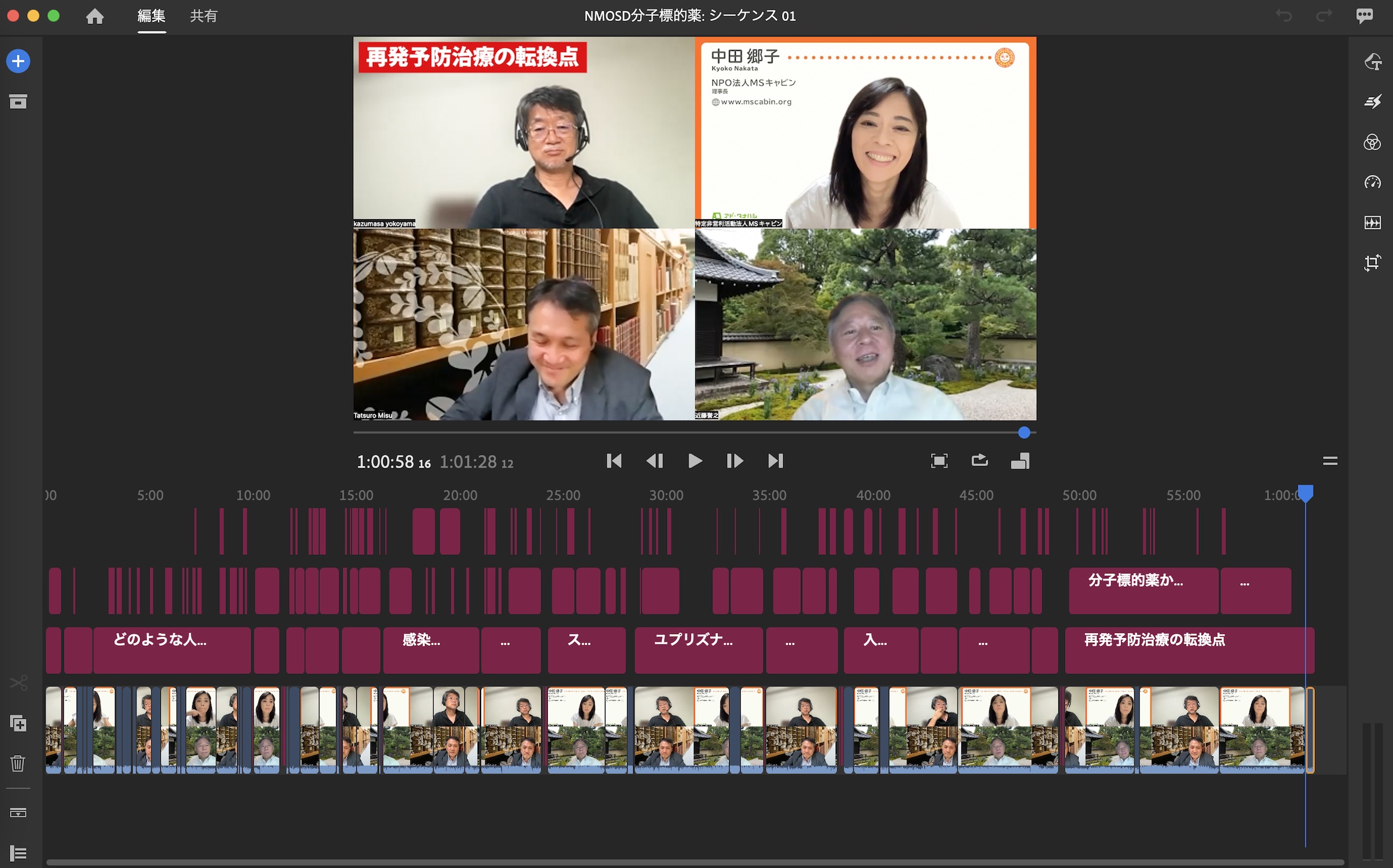Step forward one frame
1393x868 pixels.
point(735,461)
